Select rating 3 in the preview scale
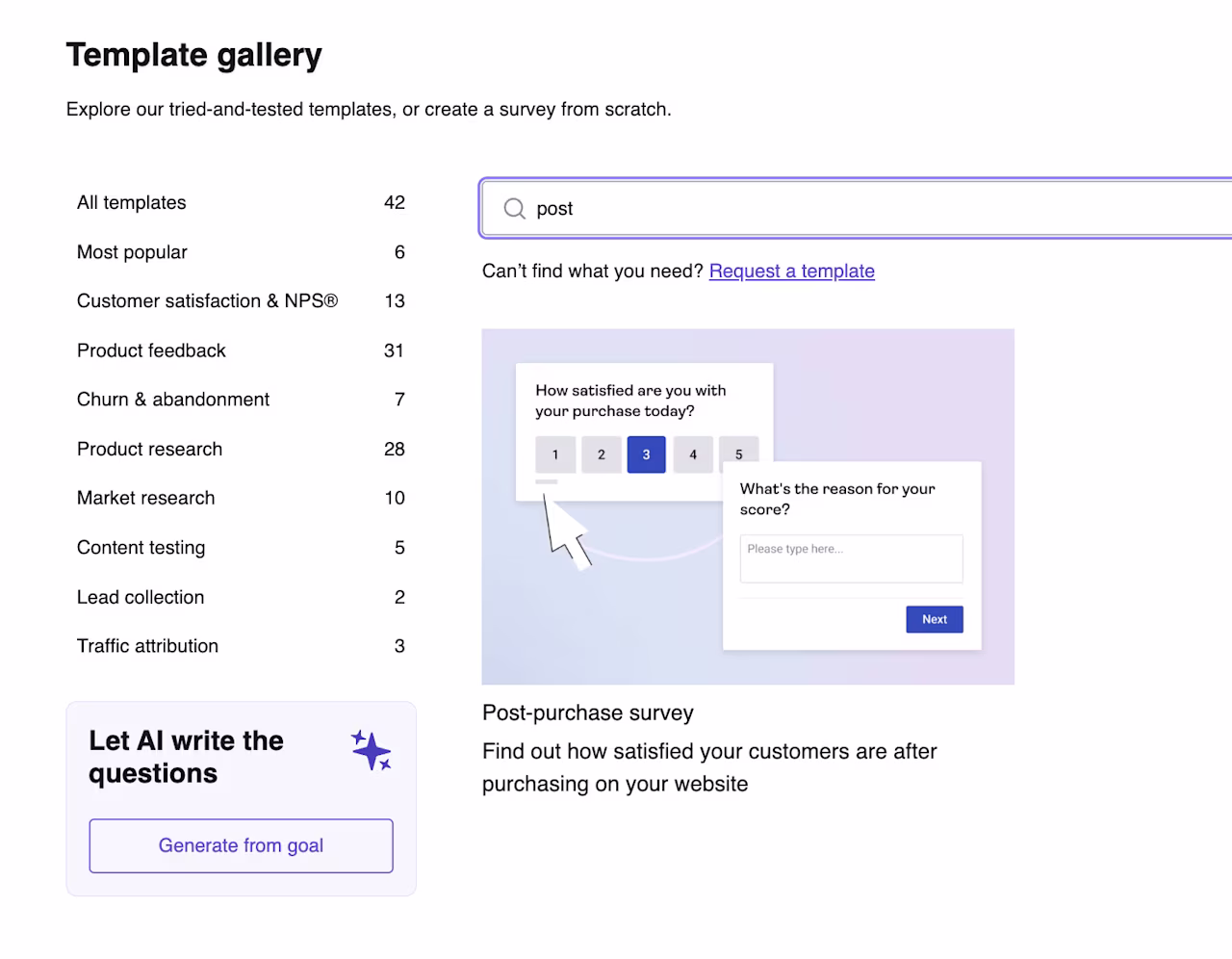1232x959 pixels. click(x=646, y=454)
